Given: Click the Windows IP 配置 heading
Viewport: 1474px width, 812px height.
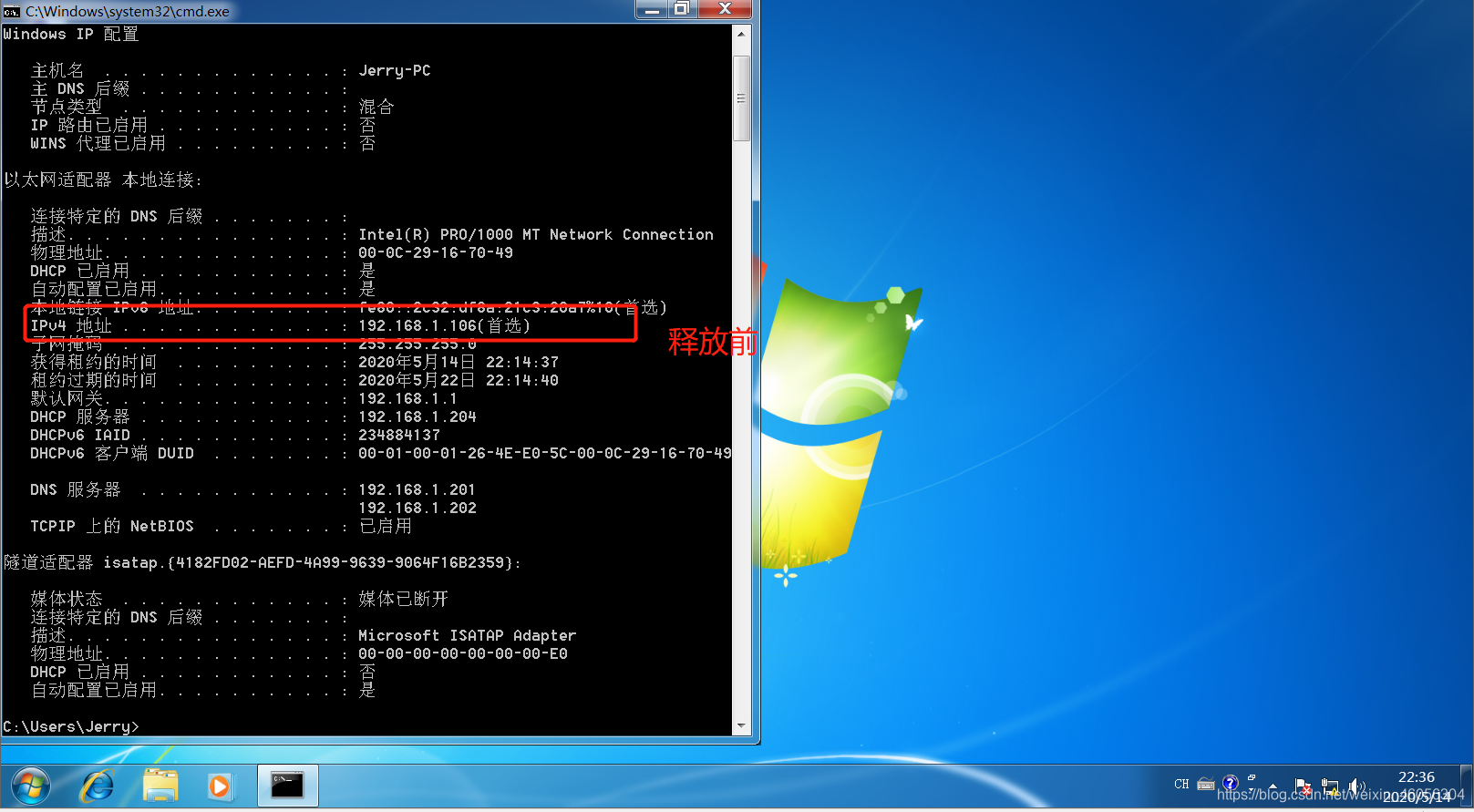Looking at the screenshot, I should click(71, 34).
